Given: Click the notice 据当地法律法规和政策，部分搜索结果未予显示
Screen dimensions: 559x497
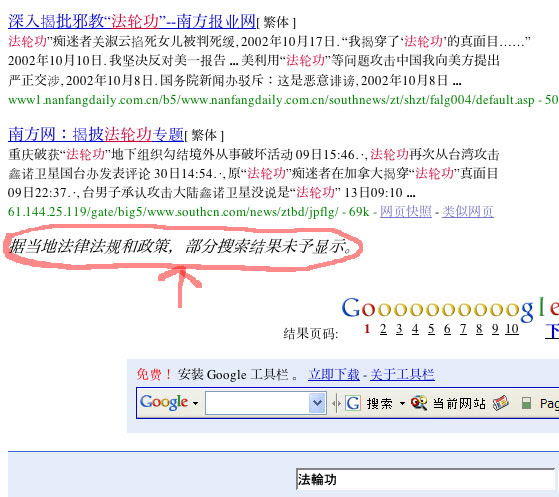Looking at the screenshot, I should [x=180, y=246].
